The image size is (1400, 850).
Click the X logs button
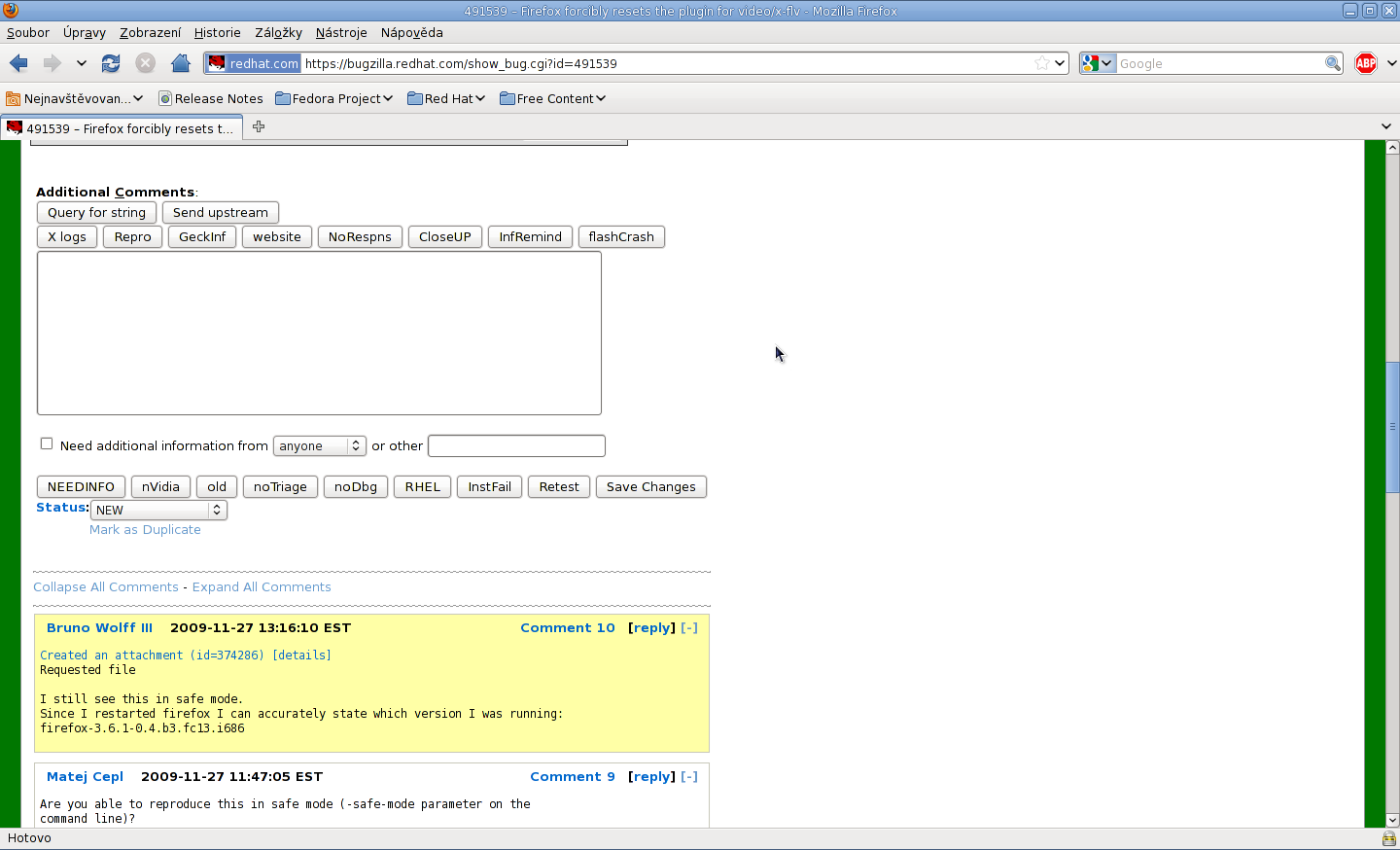67,236
